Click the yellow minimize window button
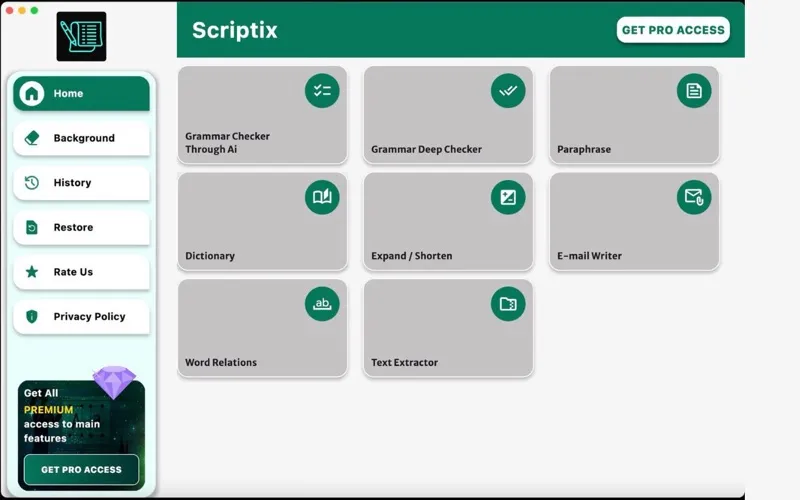The width and height of the screenshot is (800, 500). pyautogui.click(x=22, y=10)
